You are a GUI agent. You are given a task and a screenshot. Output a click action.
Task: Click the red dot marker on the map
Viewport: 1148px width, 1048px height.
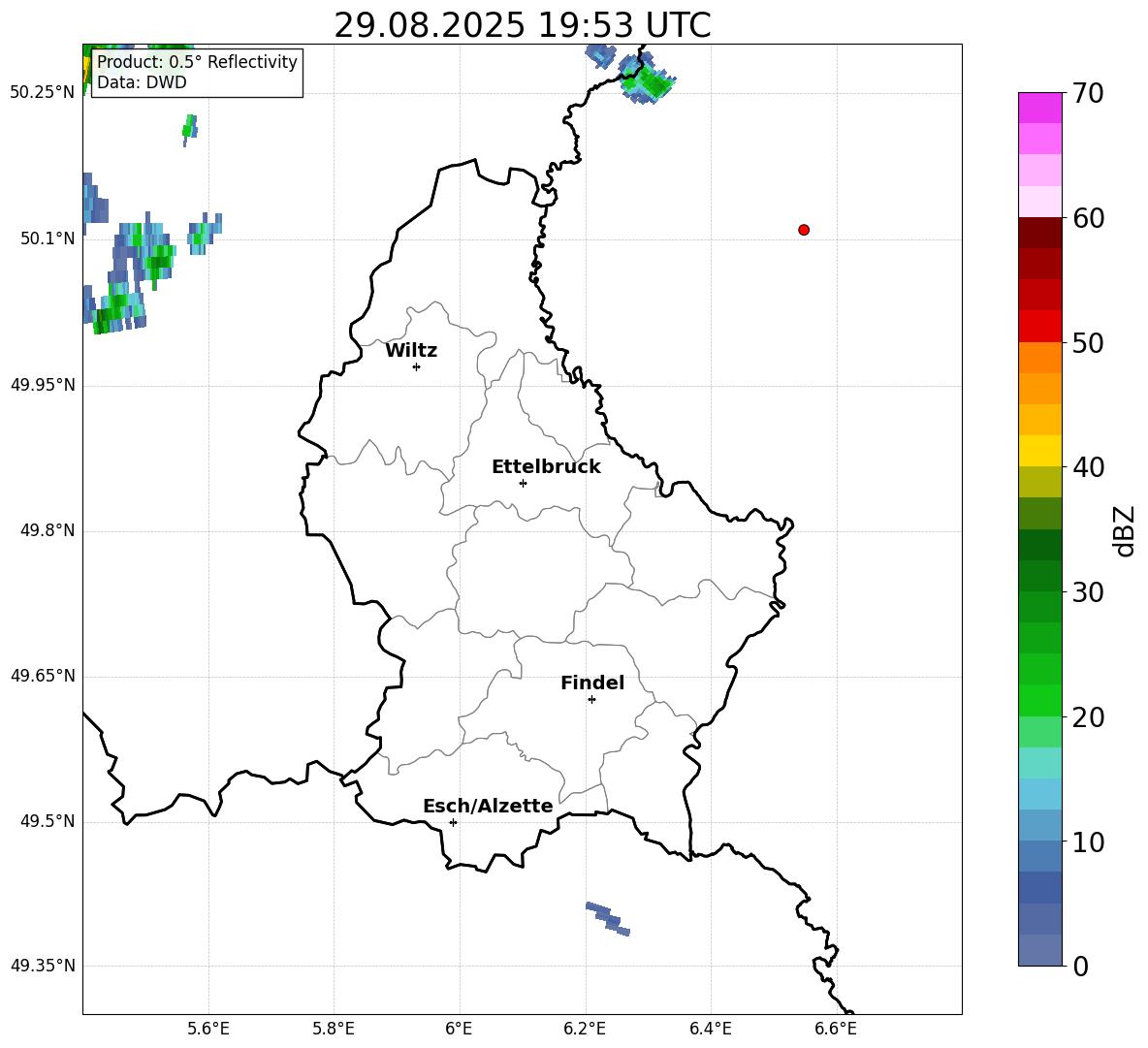coord(804,230)
